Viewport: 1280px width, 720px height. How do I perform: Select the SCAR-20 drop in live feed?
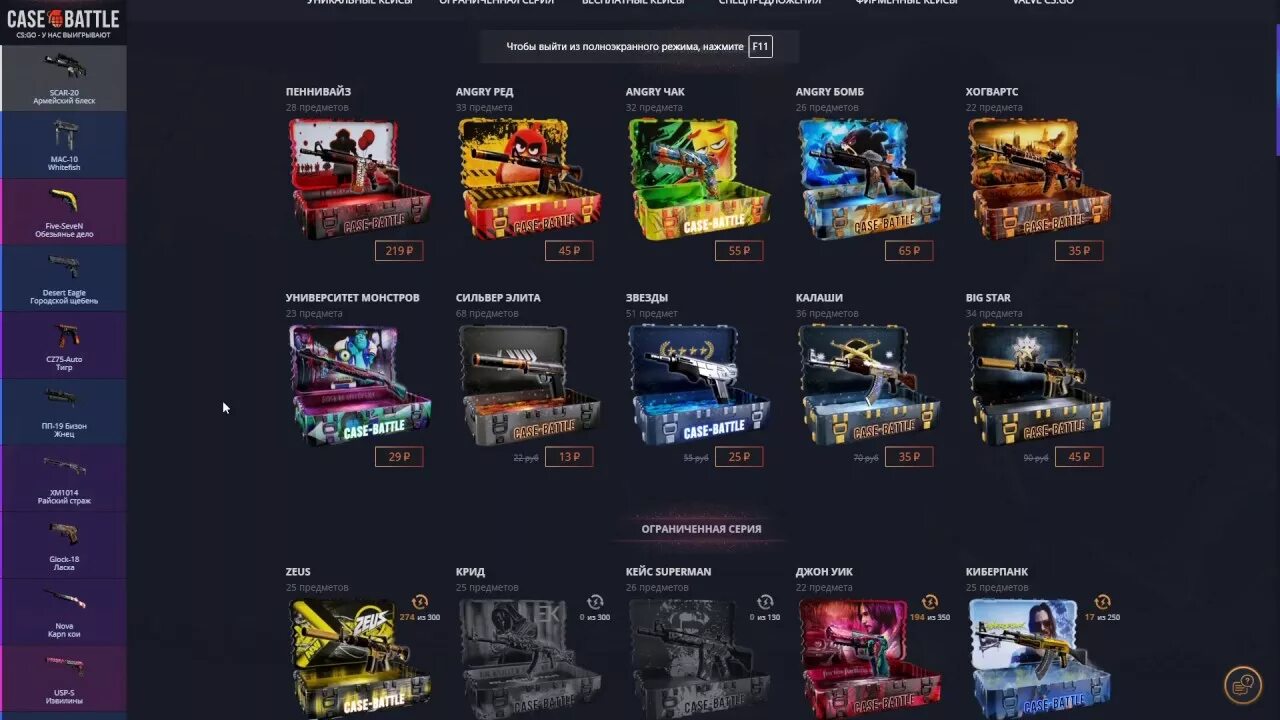tap(63, 78)
